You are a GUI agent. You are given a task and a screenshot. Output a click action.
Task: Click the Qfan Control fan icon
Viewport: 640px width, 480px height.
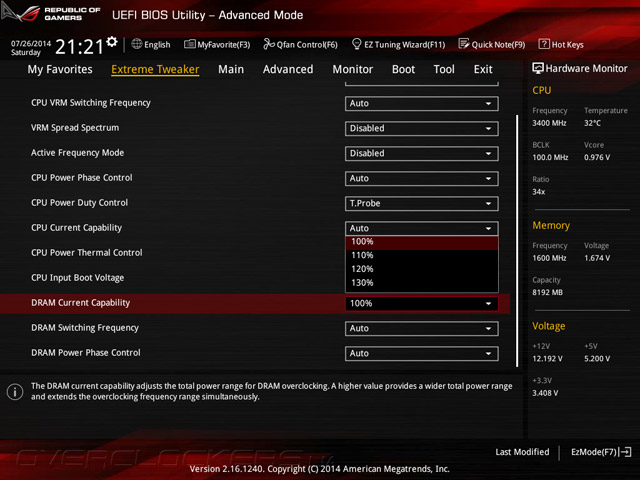tap(269, 44)
